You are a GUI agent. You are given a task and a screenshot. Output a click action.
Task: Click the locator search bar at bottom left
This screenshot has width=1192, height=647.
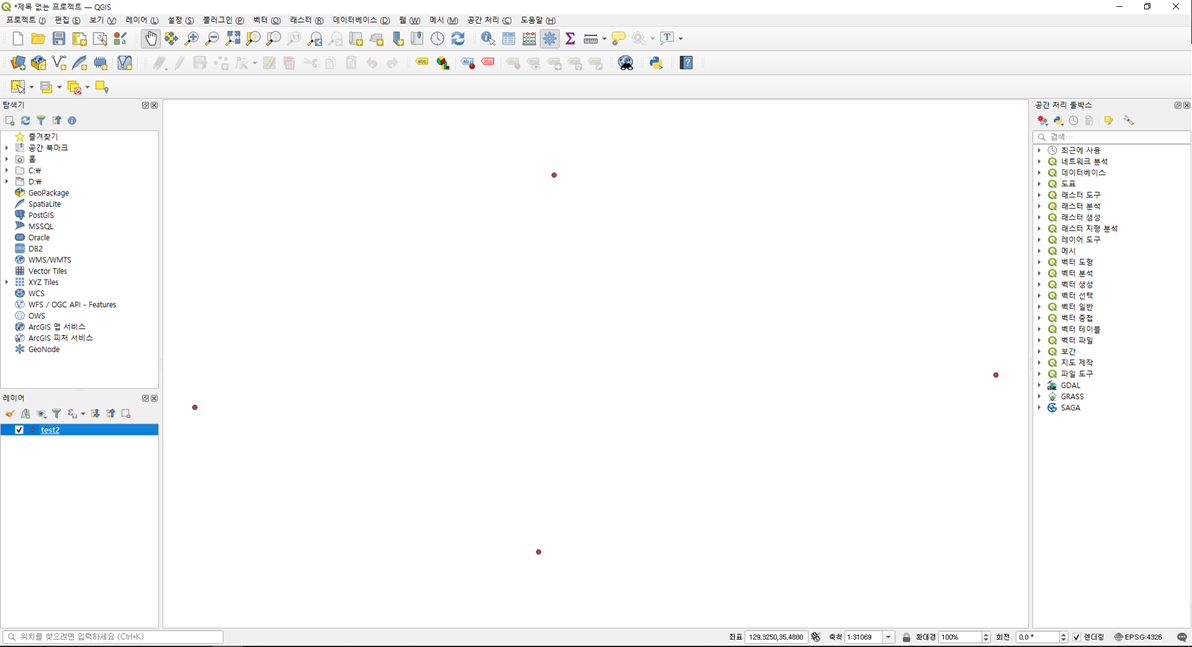tap(113, 637)
